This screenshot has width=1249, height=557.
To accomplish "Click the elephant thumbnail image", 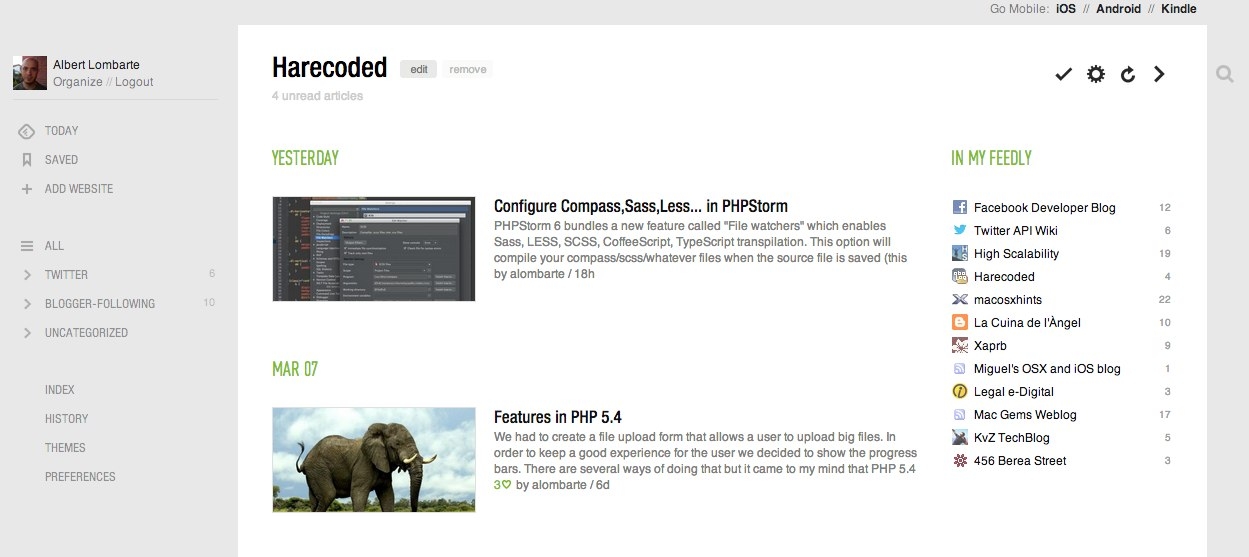I will coord(374,460).
